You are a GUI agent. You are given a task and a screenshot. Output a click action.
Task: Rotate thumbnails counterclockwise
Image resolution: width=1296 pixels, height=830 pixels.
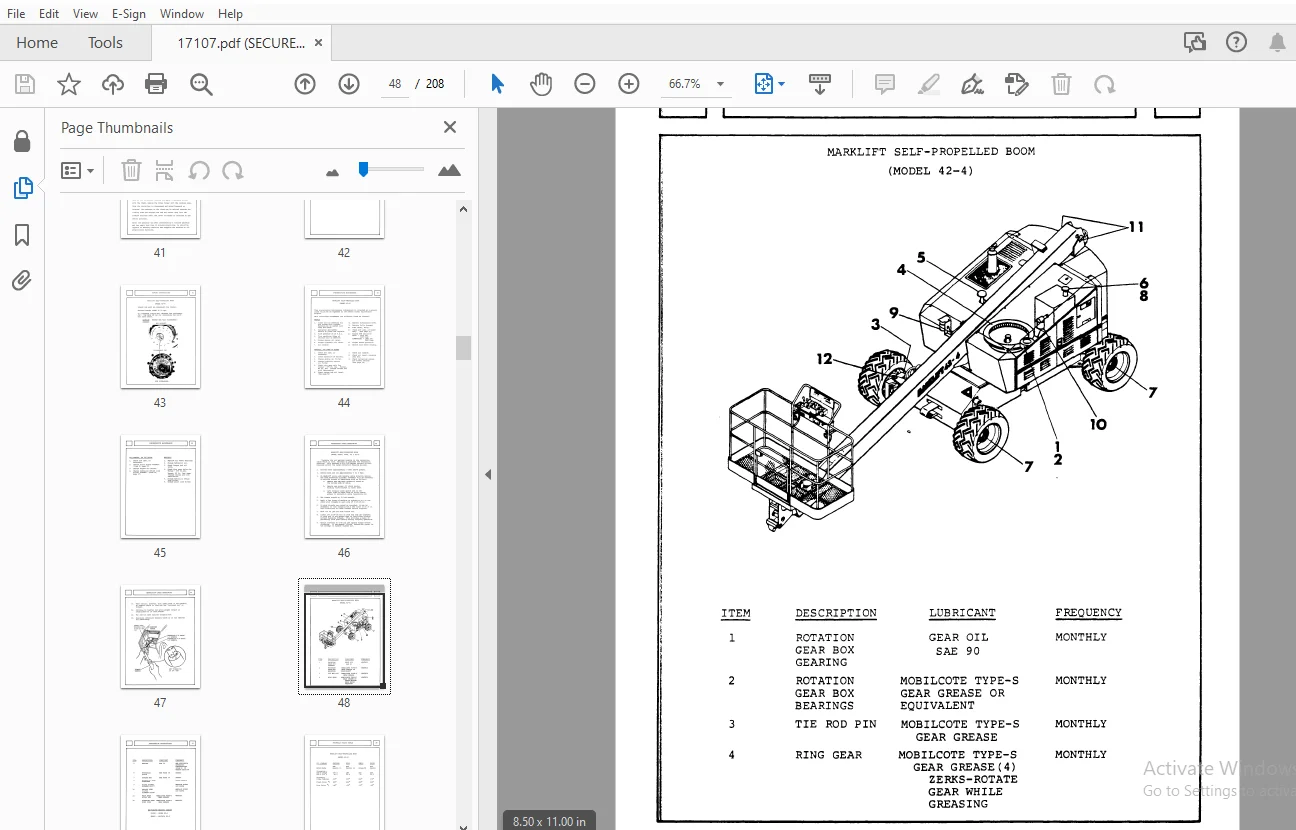[199, 170]
